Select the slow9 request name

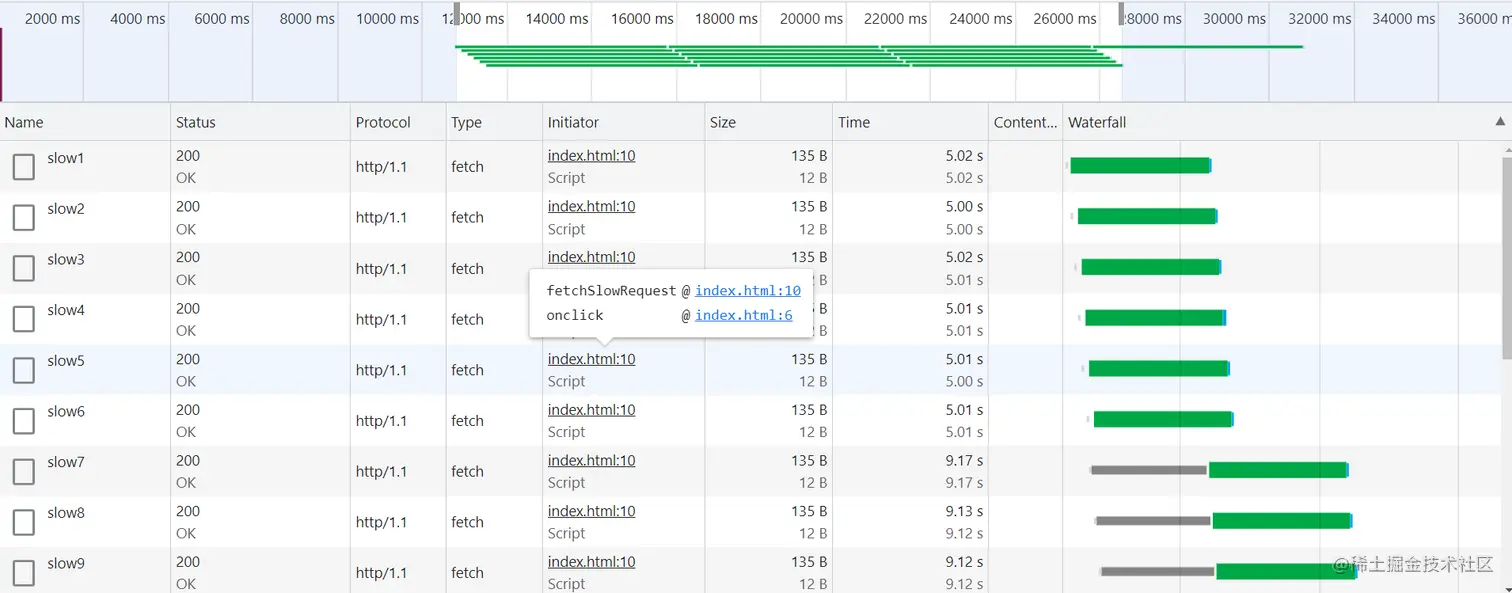pyautogui.click(x=66, y=564)
